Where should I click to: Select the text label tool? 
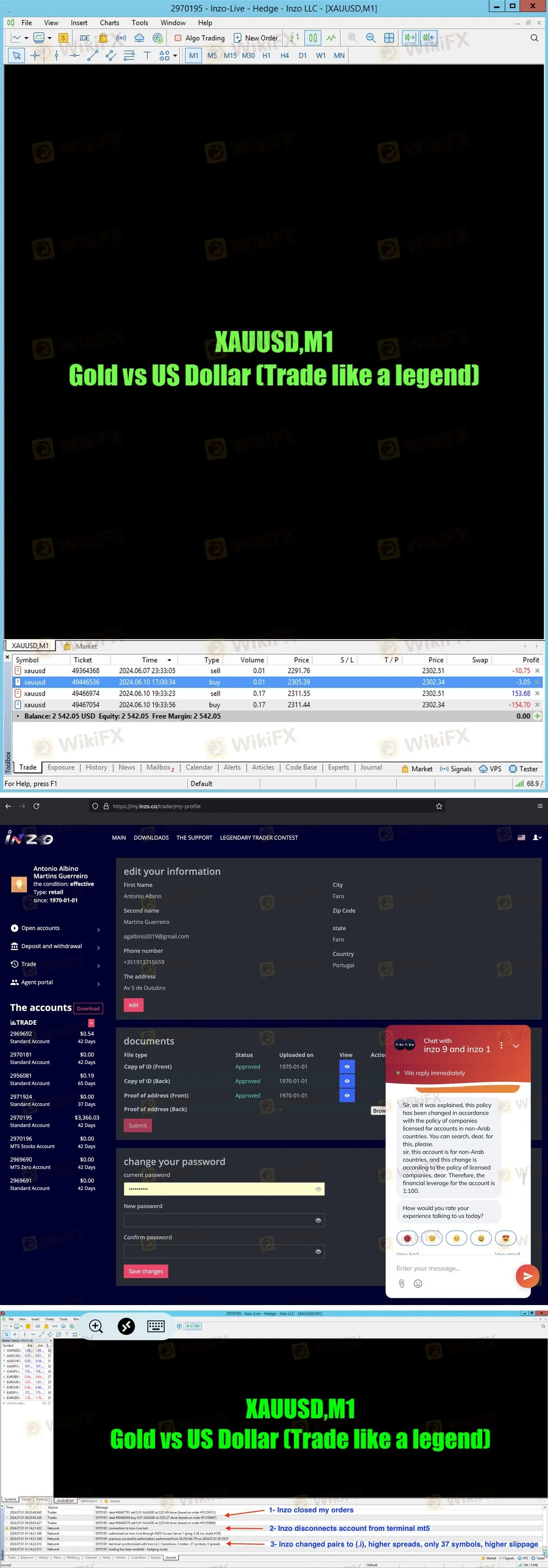147,55
